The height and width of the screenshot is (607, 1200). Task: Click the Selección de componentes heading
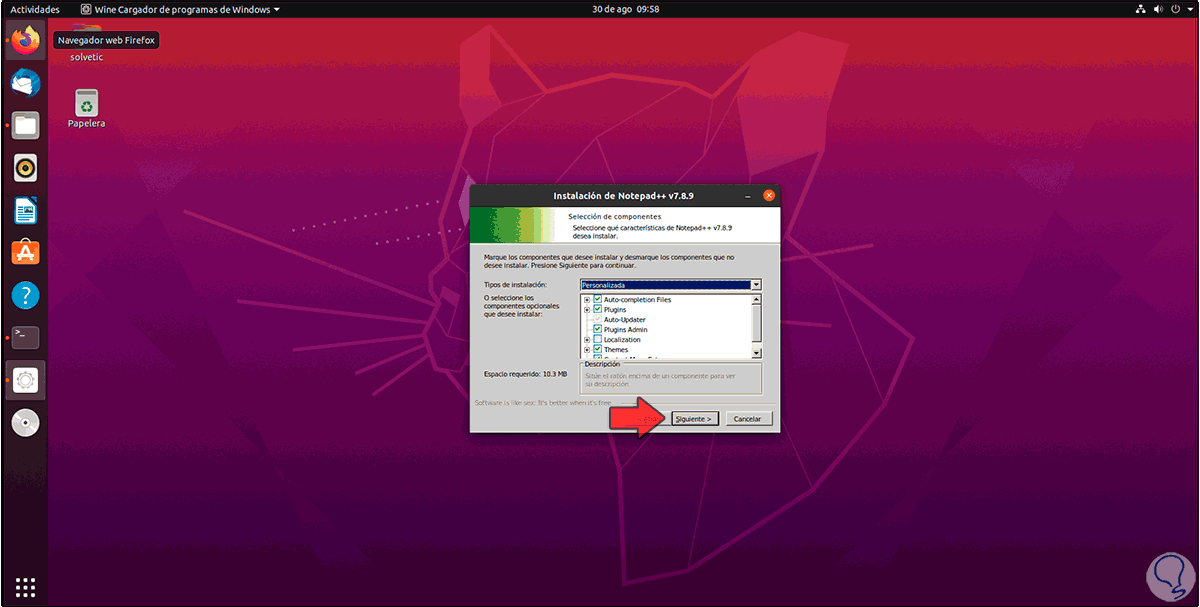[614, 216]
